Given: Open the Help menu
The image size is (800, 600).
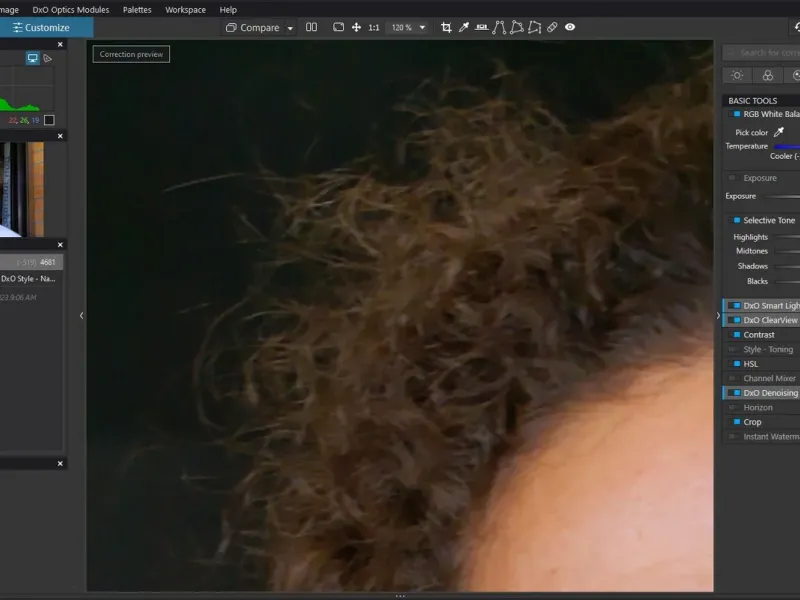Looking at the screenshot, I should 228,10.
